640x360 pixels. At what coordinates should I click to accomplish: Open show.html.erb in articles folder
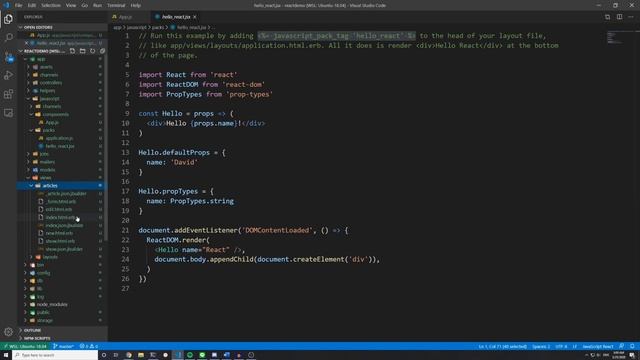(60, 241)
